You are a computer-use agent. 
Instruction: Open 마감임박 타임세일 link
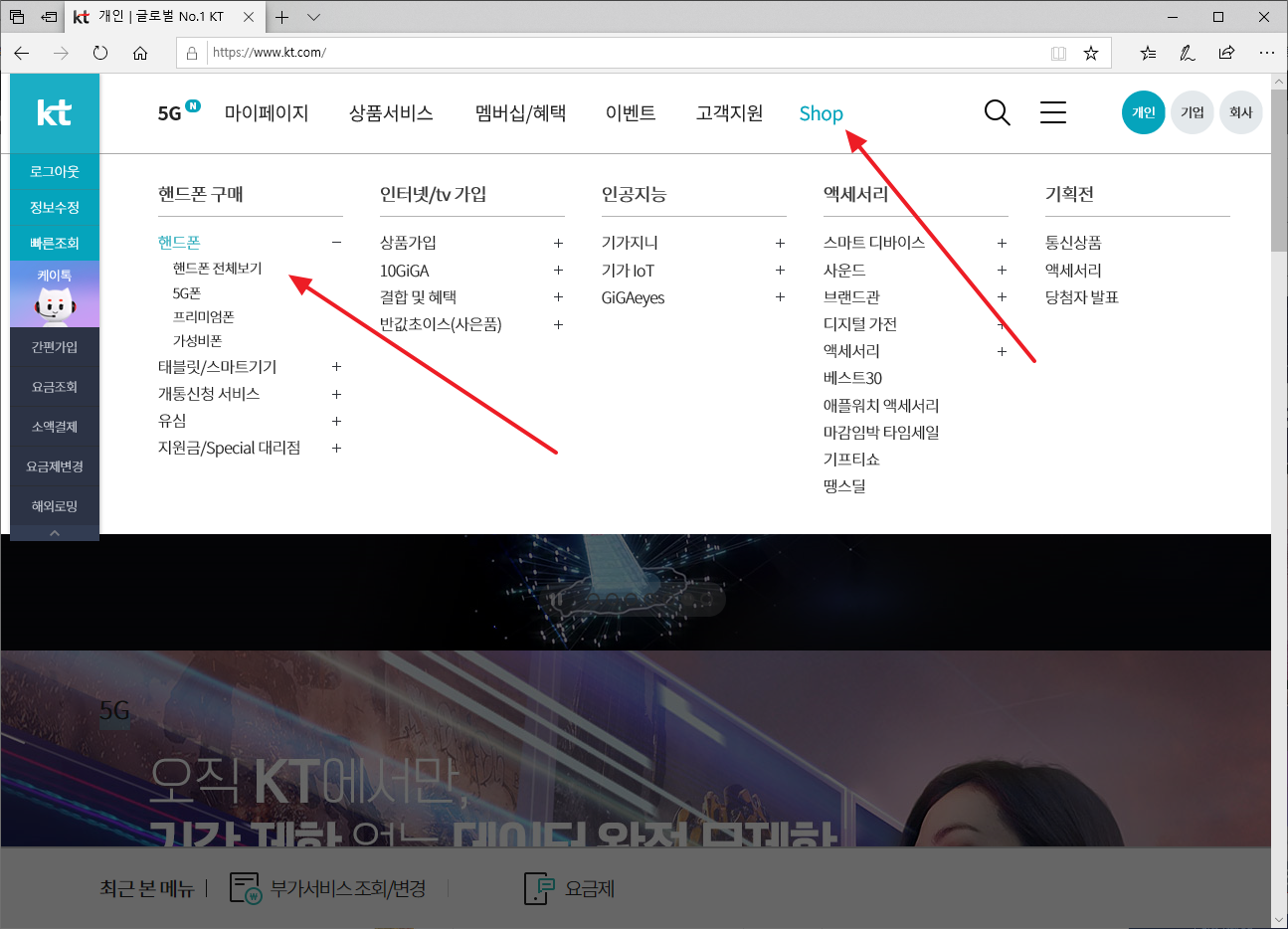[881, 433]
